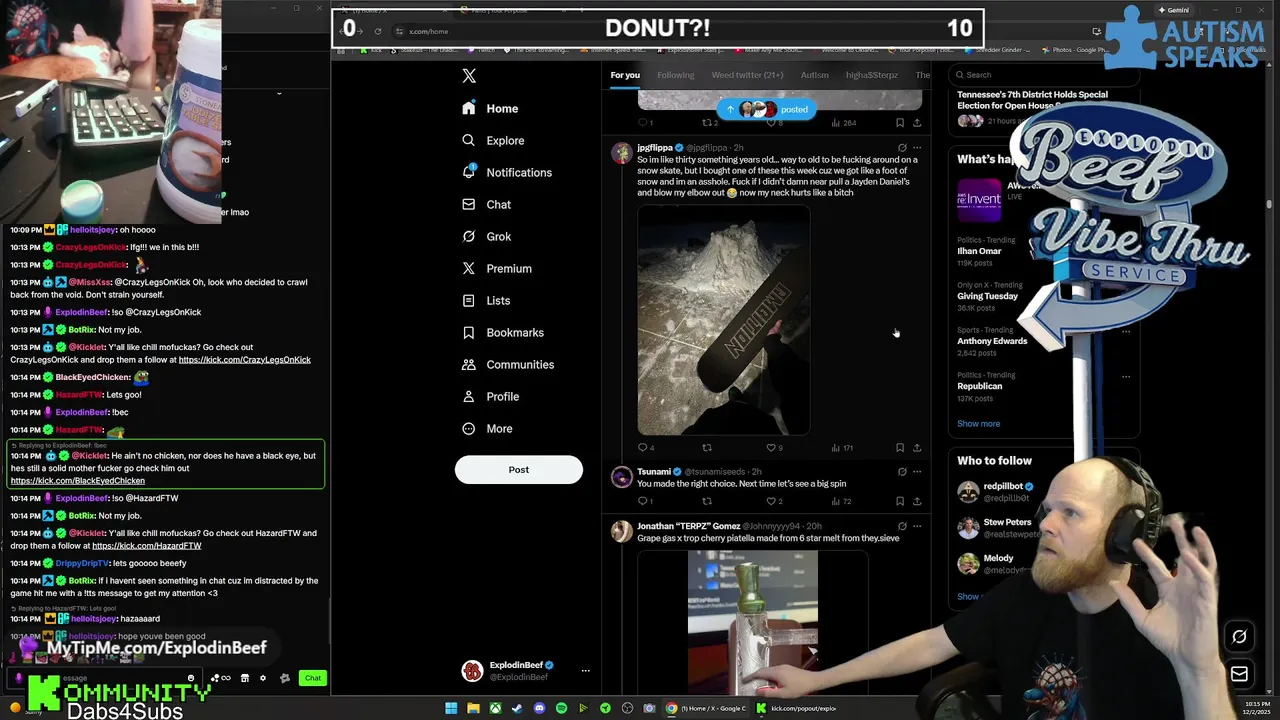Bookmark Tsunami's post
The height and width of the screenshot is (720, 1280).
point(900,501)
